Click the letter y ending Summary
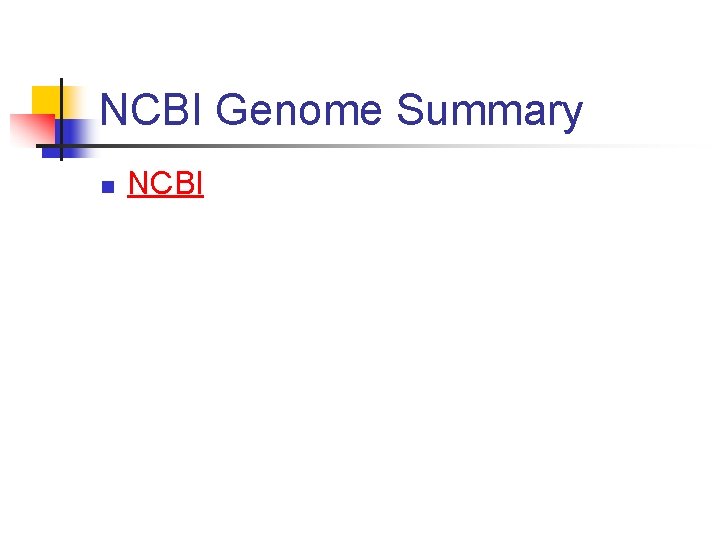Viewport: 720px width, 540px height. tap(572, 114)
